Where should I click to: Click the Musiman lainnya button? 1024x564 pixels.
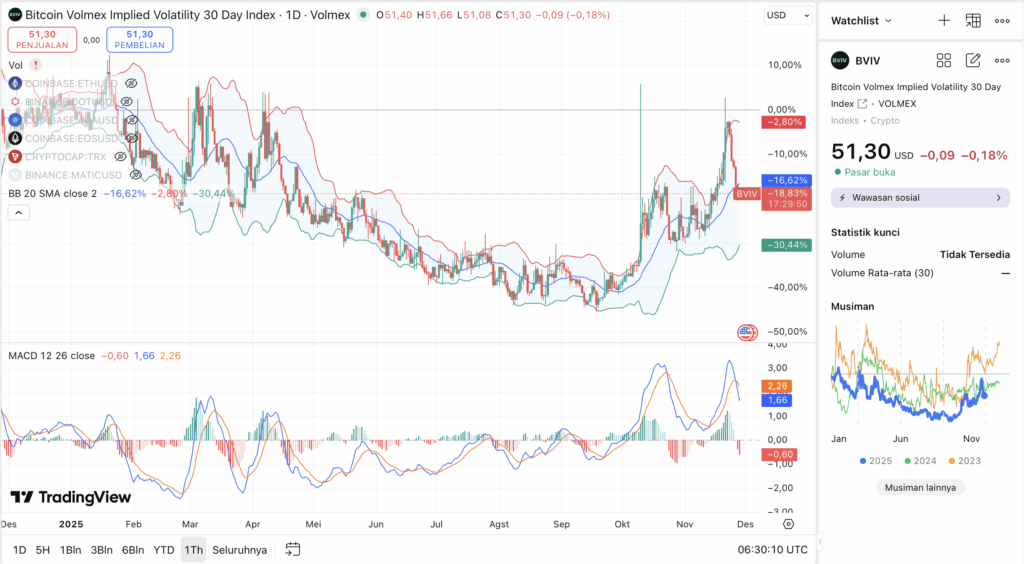[x=919, y=487]
